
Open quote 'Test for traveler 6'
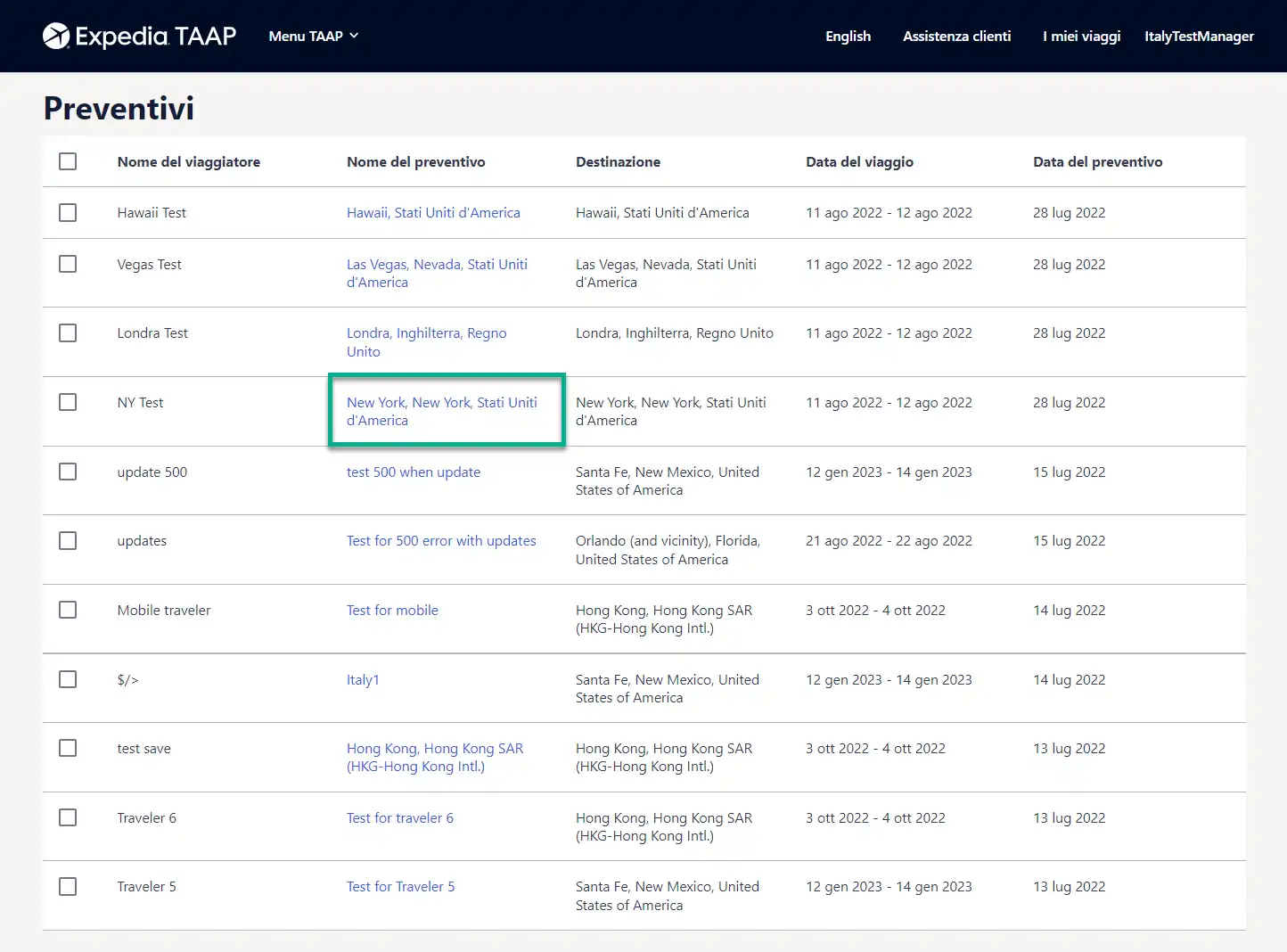coord(400,817)
